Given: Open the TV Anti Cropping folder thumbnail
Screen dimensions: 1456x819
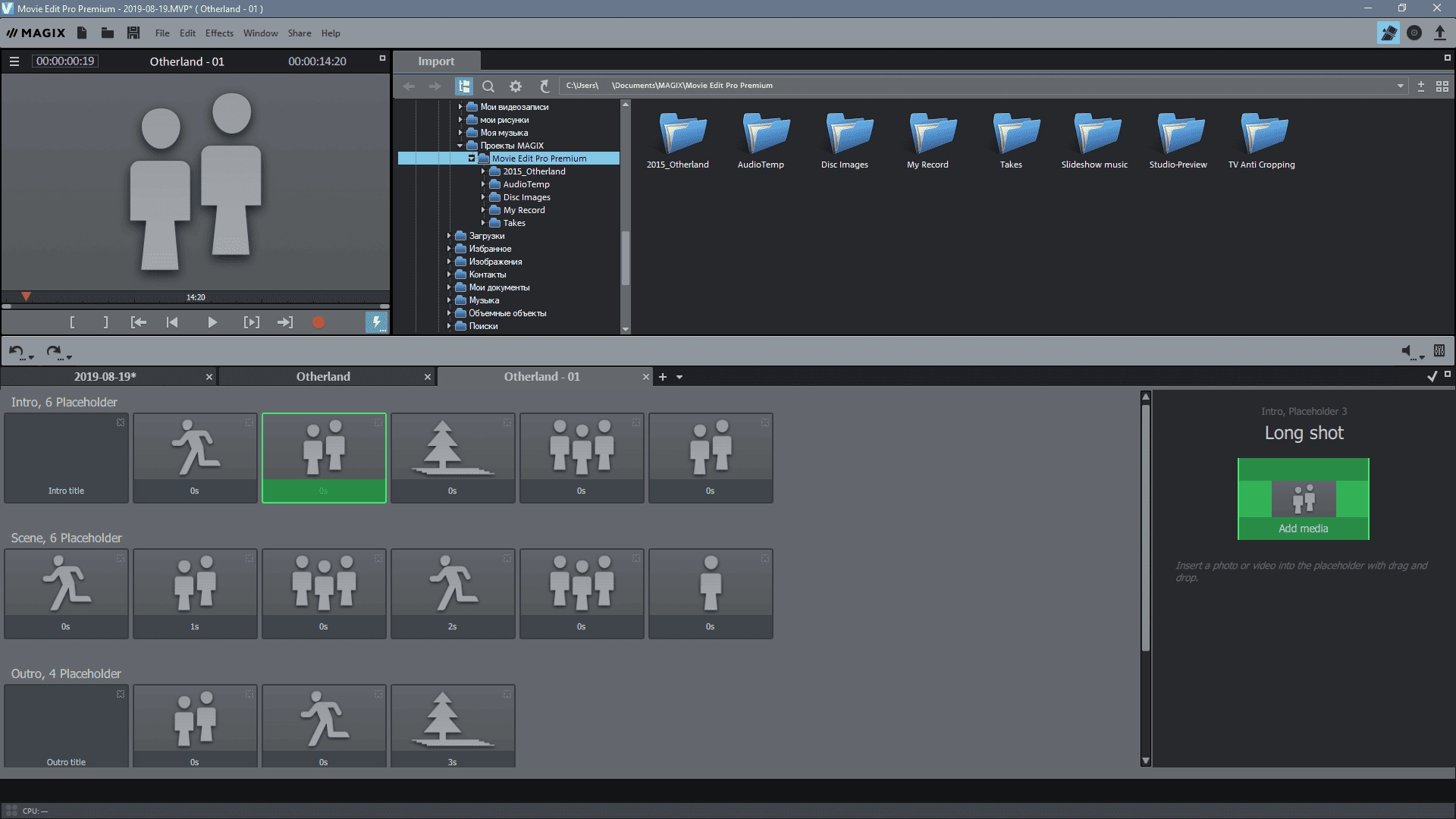Looking at the screenshot, I should (x=1262, y=141).
